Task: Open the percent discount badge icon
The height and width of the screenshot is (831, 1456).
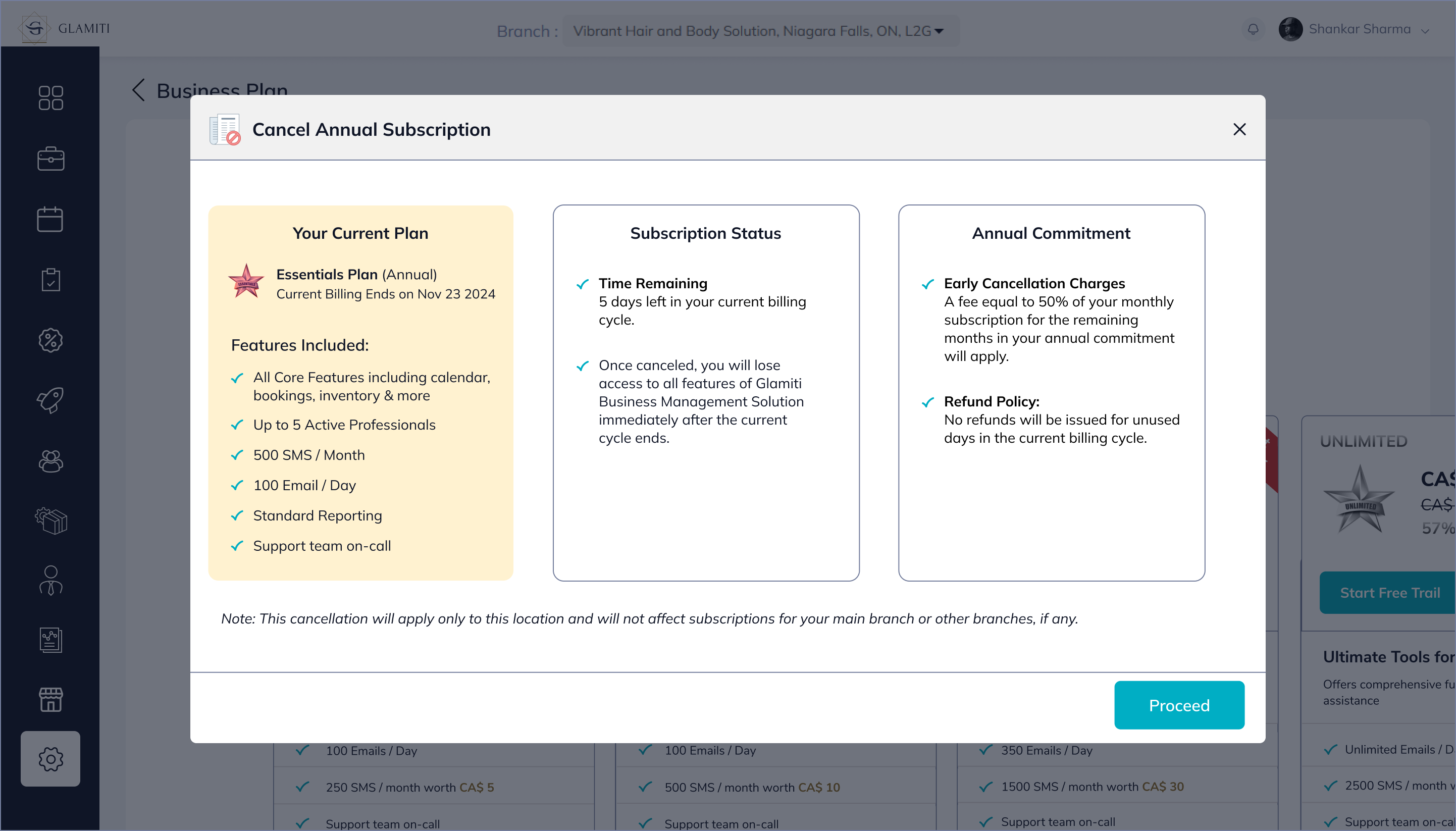Action: (50, 340)
